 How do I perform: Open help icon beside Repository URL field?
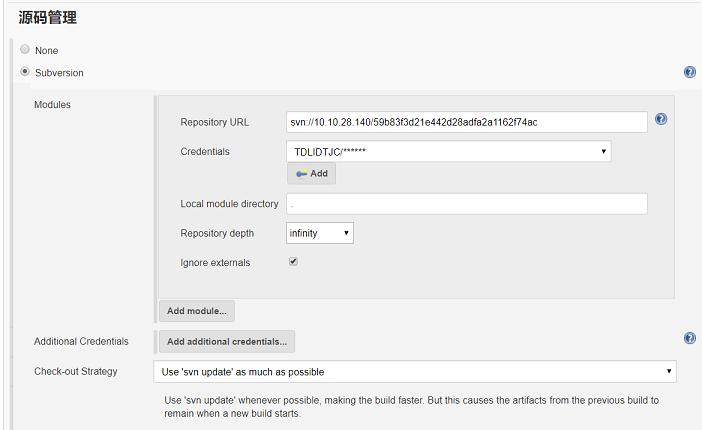661,119
